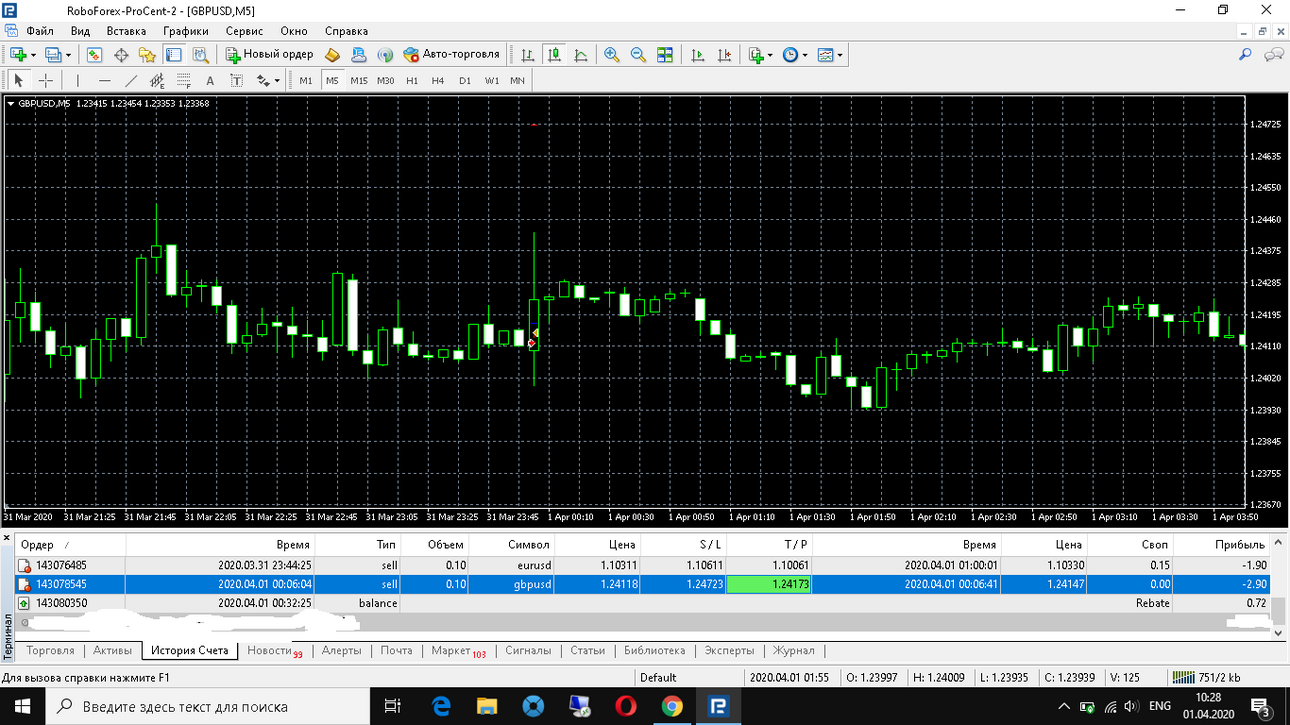The image size is (1290, 725).
Task: Zoom in on the chart
Action: click(612, 55)
